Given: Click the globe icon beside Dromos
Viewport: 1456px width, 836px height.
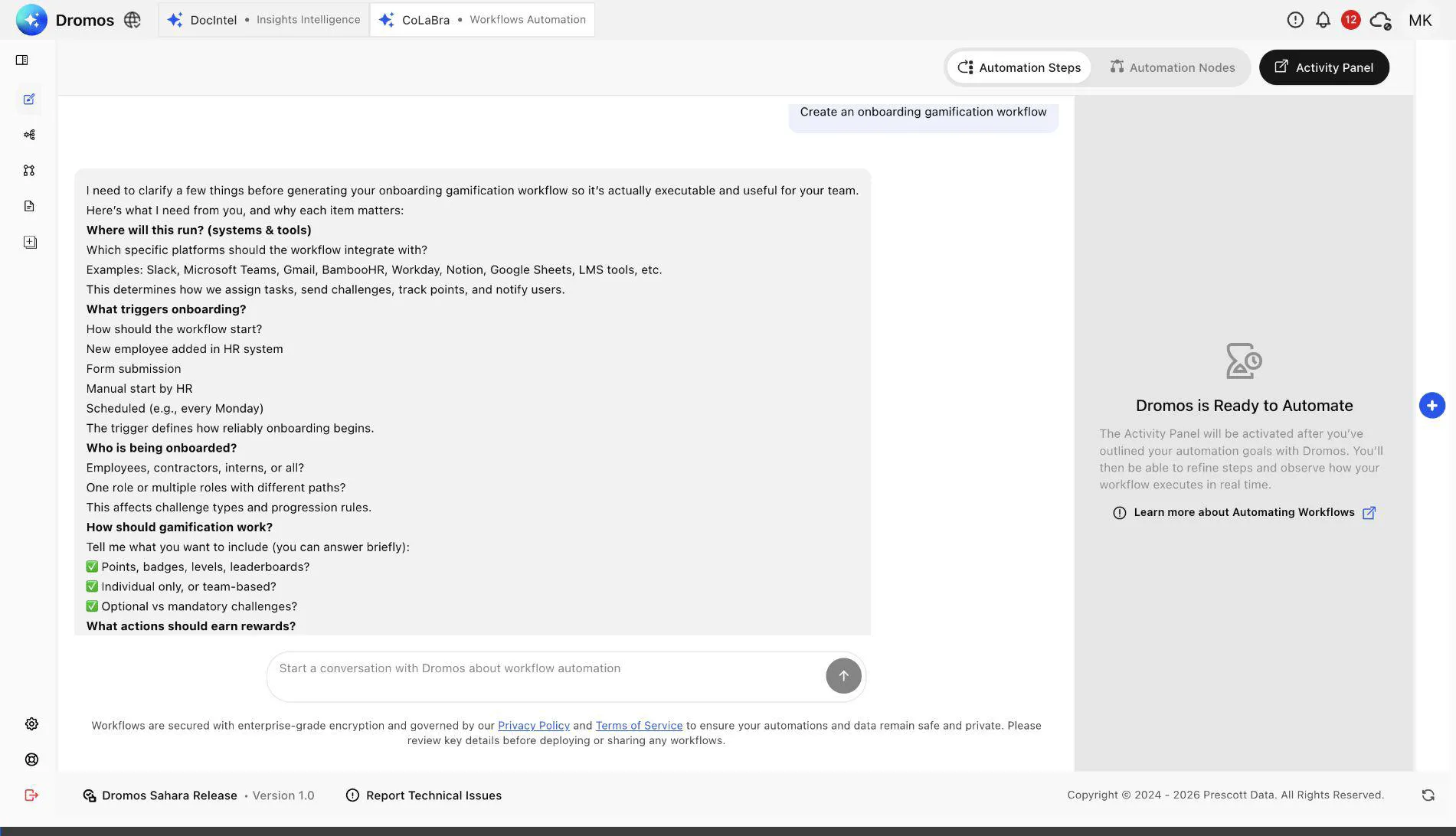Looking at the screenshot, I should click(x=133, y=20).
